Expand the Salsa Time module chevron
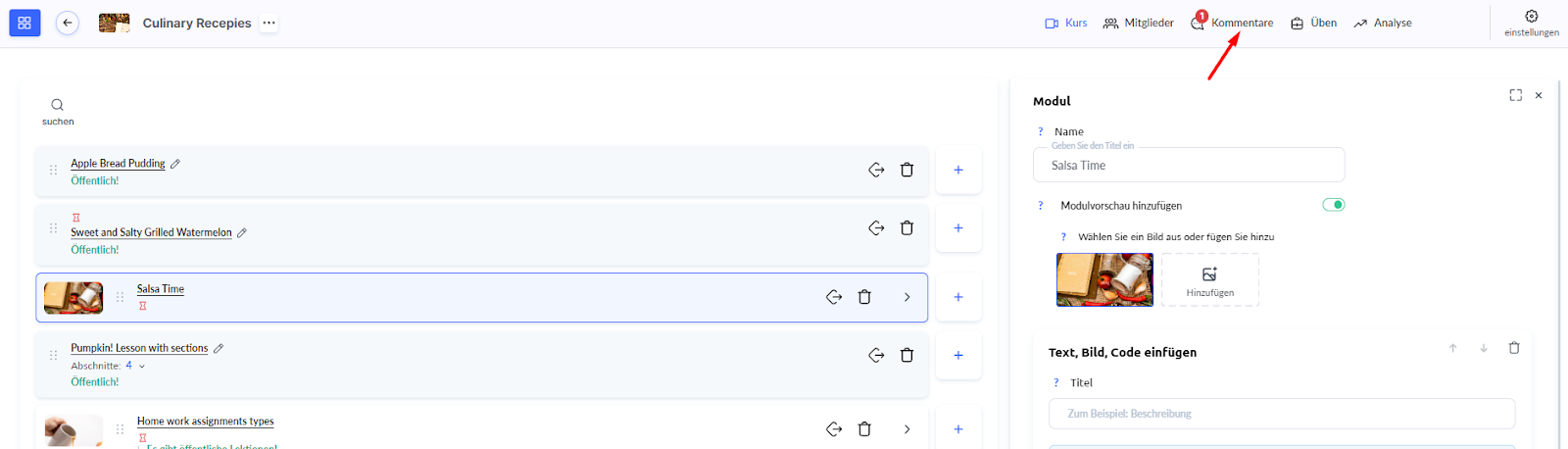 pyautogui.click(x=906, y=297)
